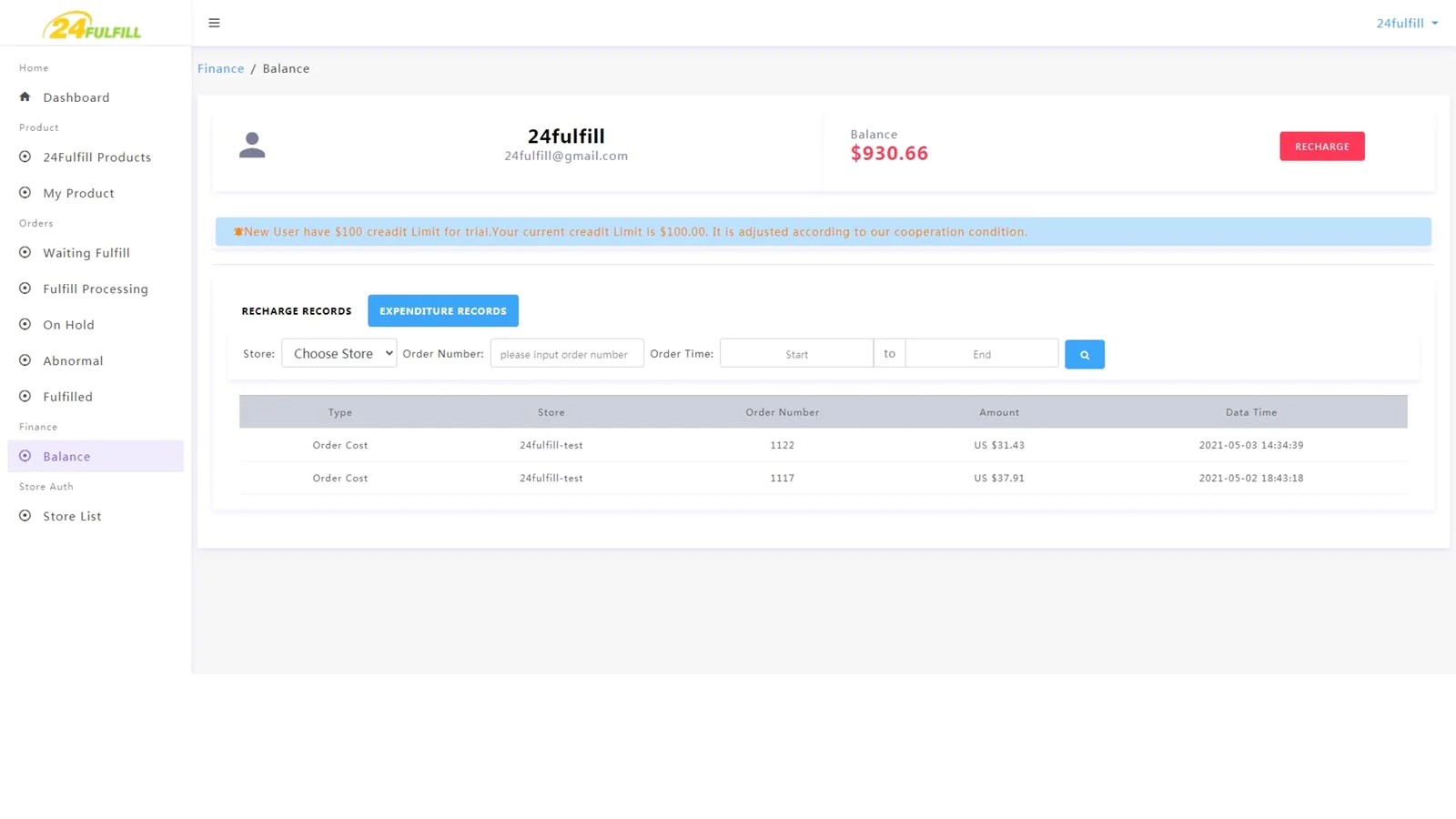Click the credit limit notice banner text

tap(635, 231)
